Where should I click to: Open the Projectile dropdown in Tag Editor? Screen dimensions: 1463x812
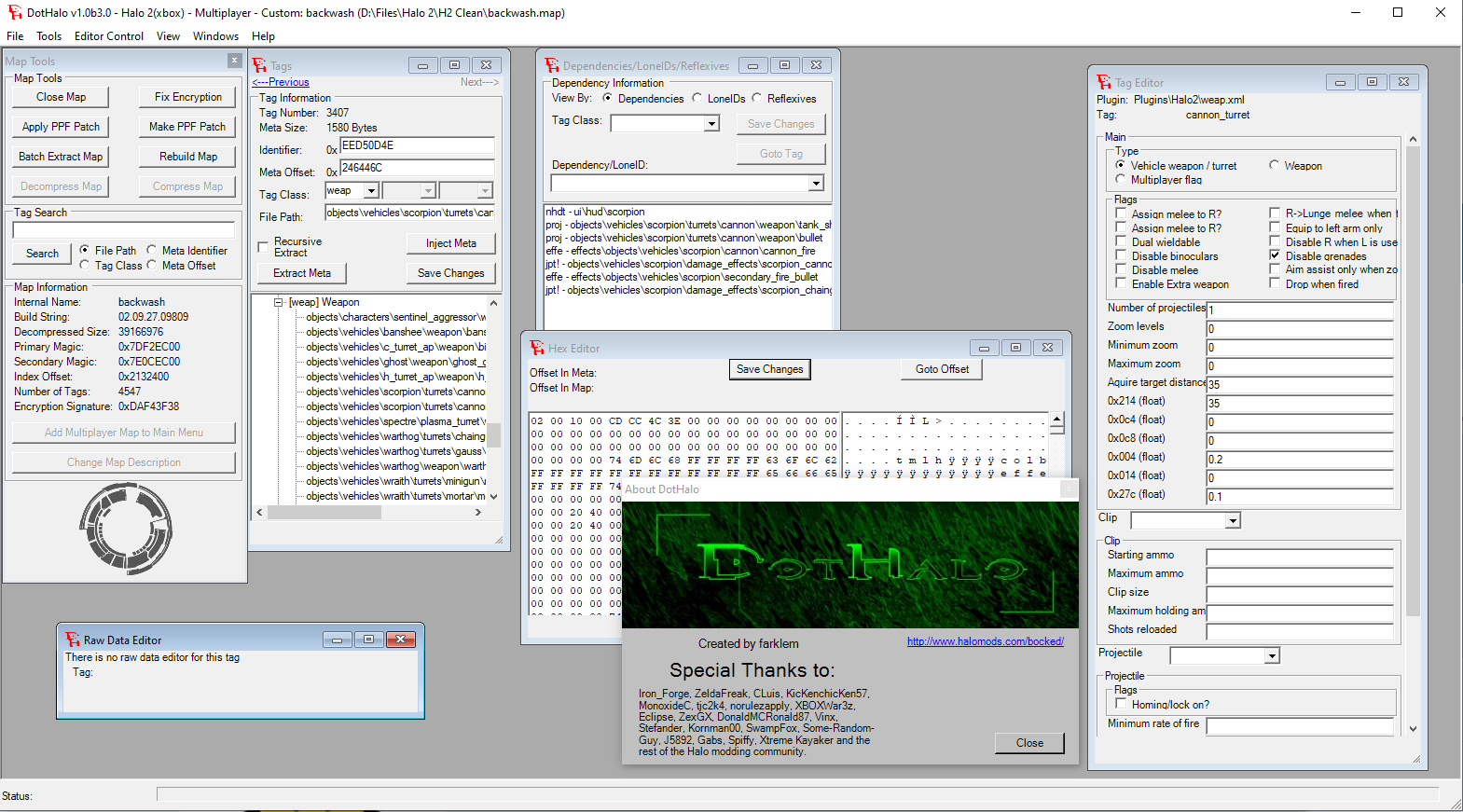1272,656
